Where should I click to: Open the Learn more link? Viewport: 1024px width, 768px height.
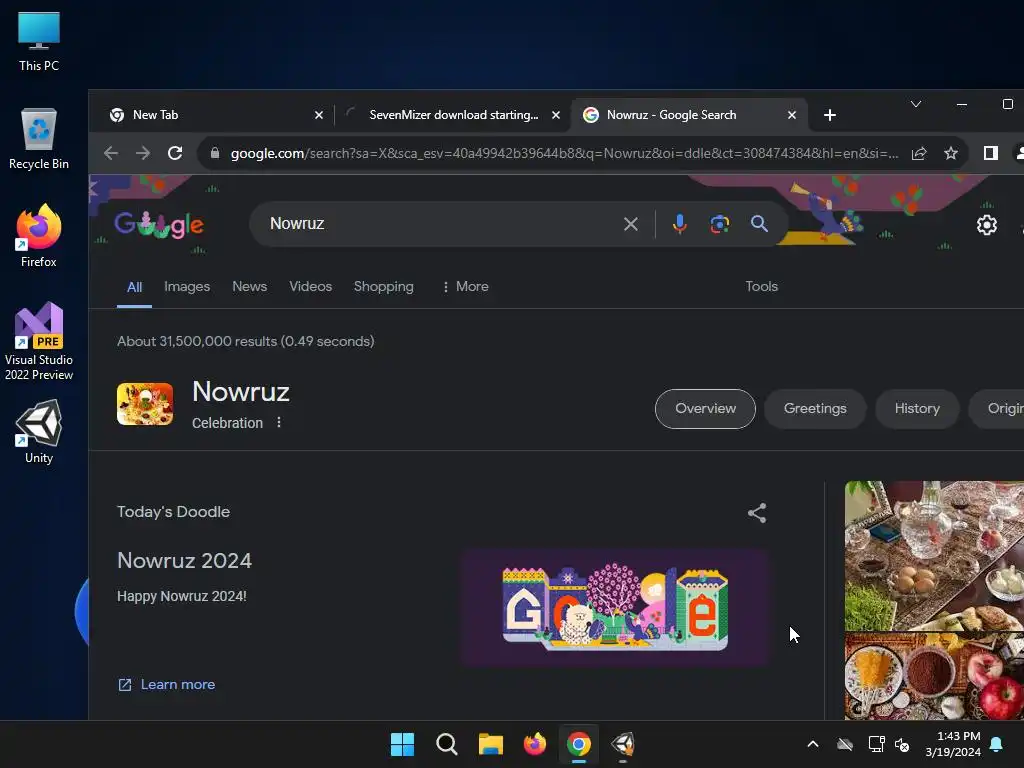click(x=167, y=684)
